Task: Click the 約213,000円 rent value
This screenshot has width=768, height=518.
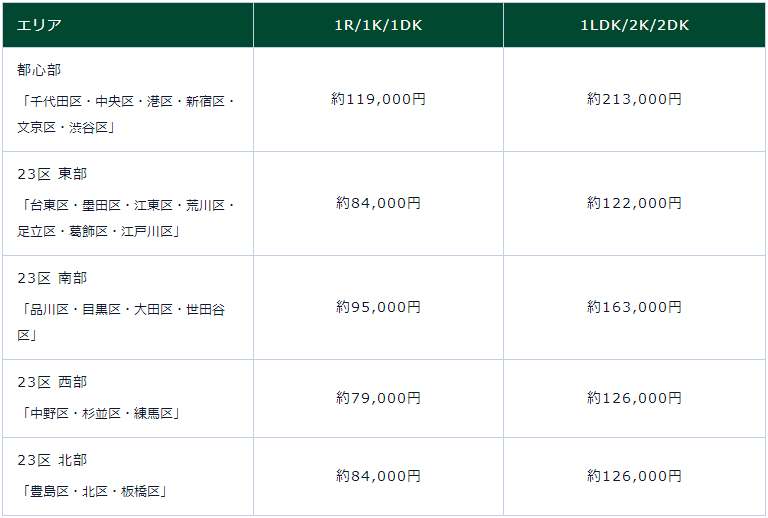Action: pyautogui.click(x=634, y=99)
